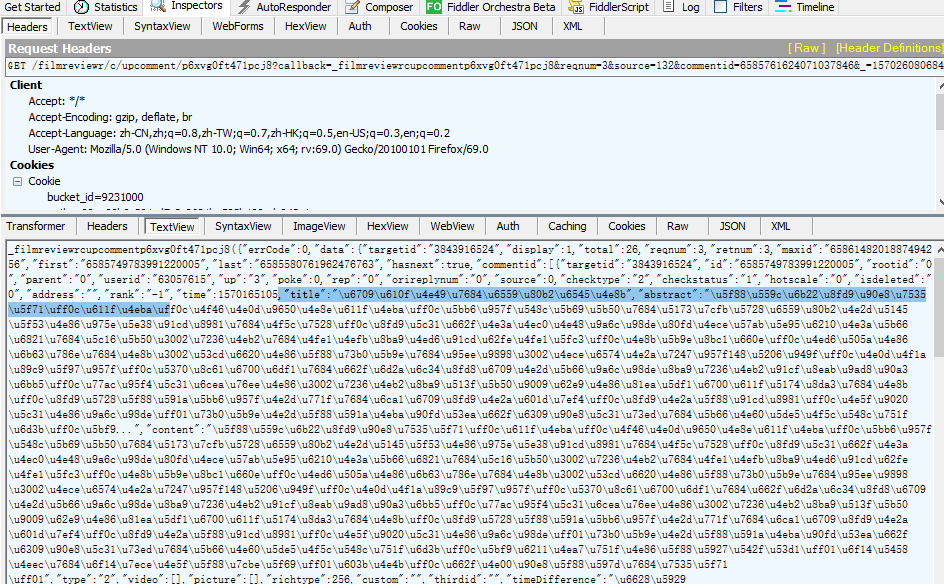The height and width of the screenshot is (584, 944).
Task: Click the Cookies section heading
Action: pos(32,165)
